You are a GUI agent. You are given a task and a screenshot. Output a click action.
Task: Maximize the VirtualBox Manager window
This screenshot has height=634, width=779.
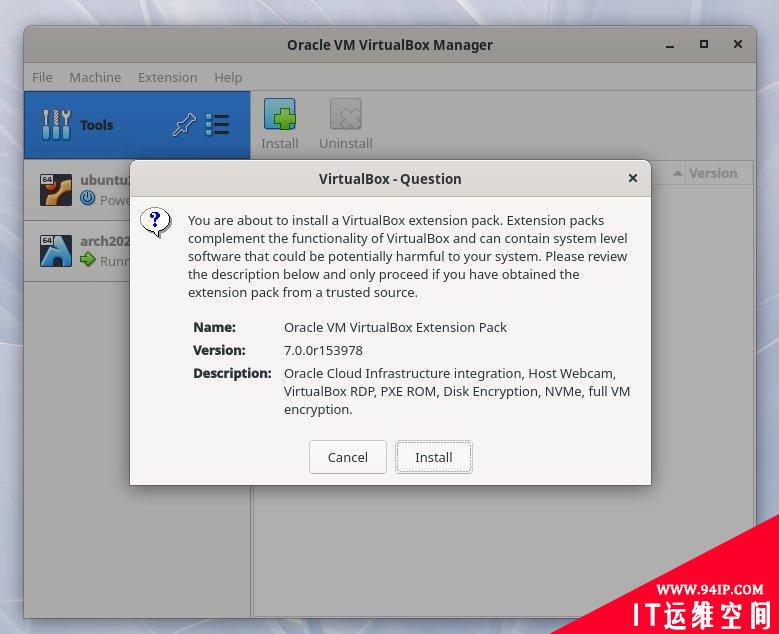pos(703,44)
